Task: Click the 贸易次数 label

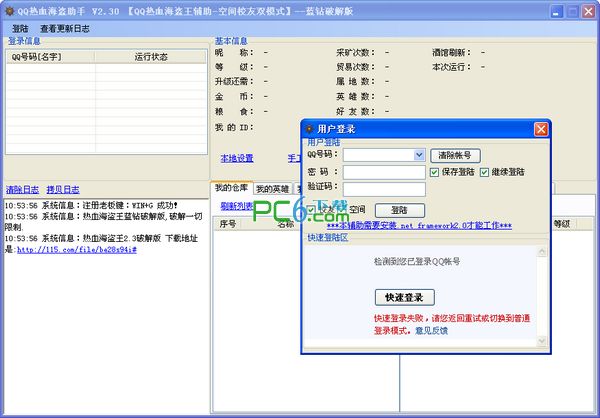Action: 355,67
